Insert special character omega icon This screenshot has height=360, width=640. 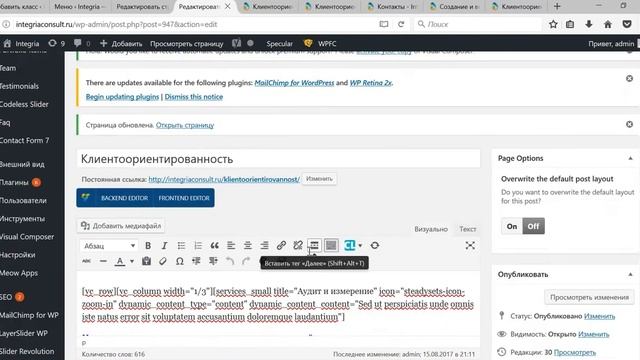click(180, 261)
